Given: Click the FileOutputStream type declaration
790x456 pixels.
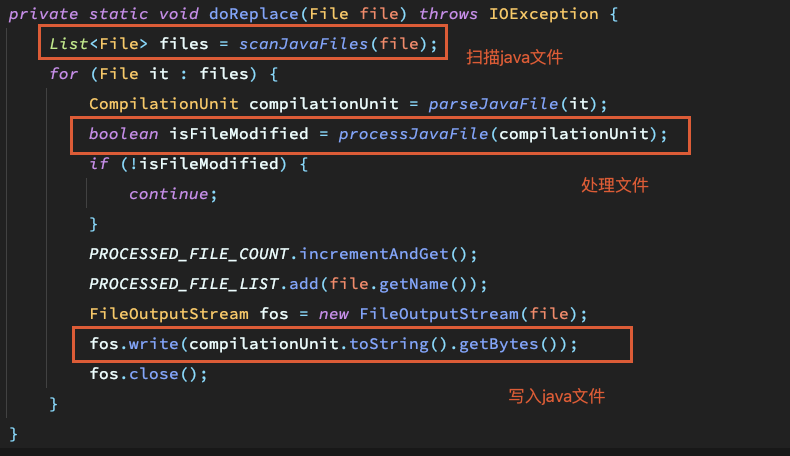Looking at the screenshot, I should [169, 314].
